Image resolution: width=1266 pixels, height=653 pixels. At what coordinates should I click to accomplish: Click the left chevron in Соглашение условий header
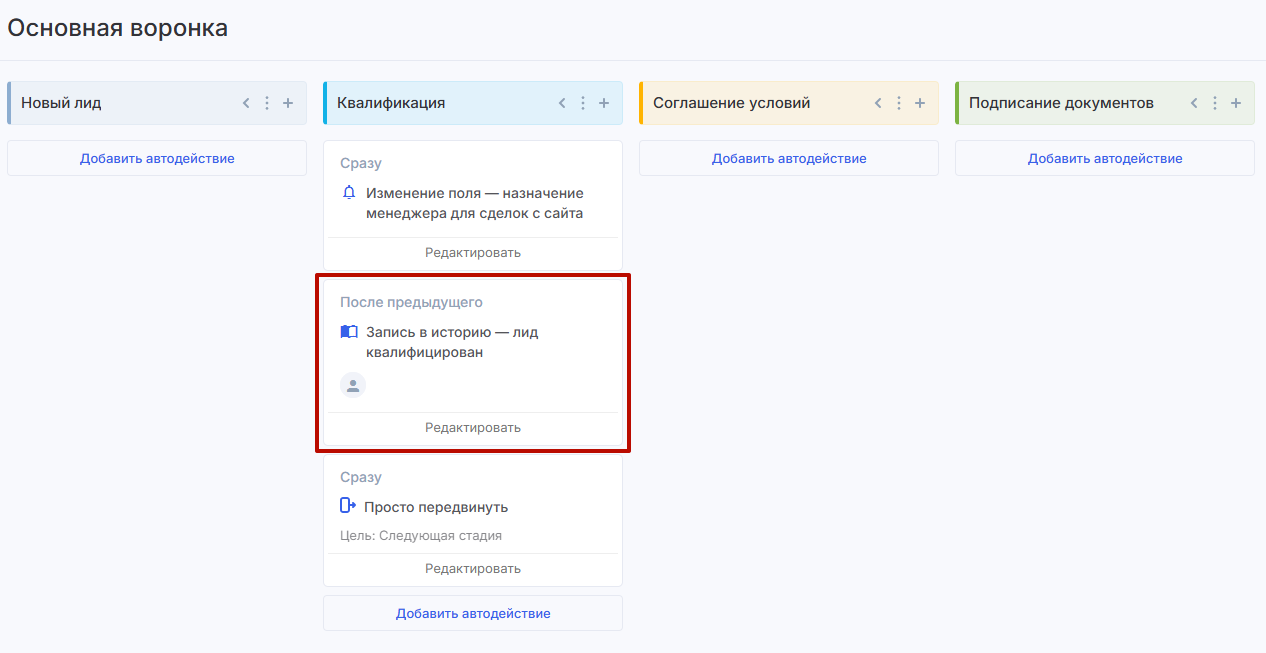878,103
